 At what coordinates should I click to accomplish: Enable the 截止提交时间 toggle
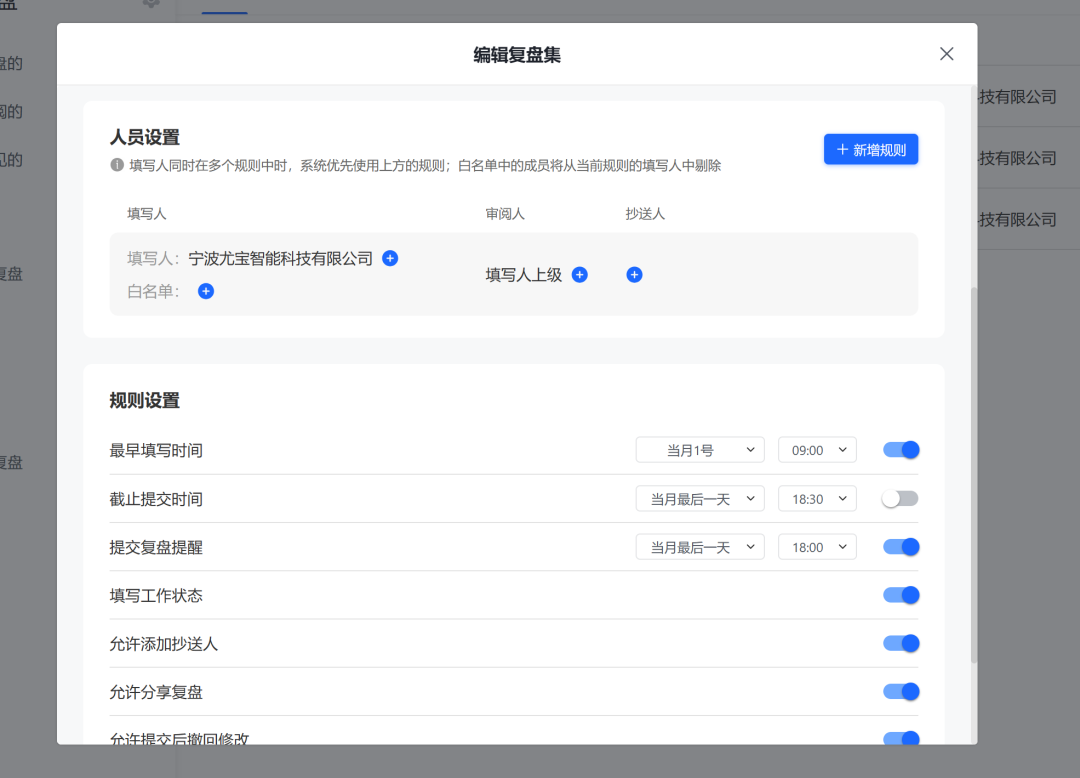[x=899, y=497]
